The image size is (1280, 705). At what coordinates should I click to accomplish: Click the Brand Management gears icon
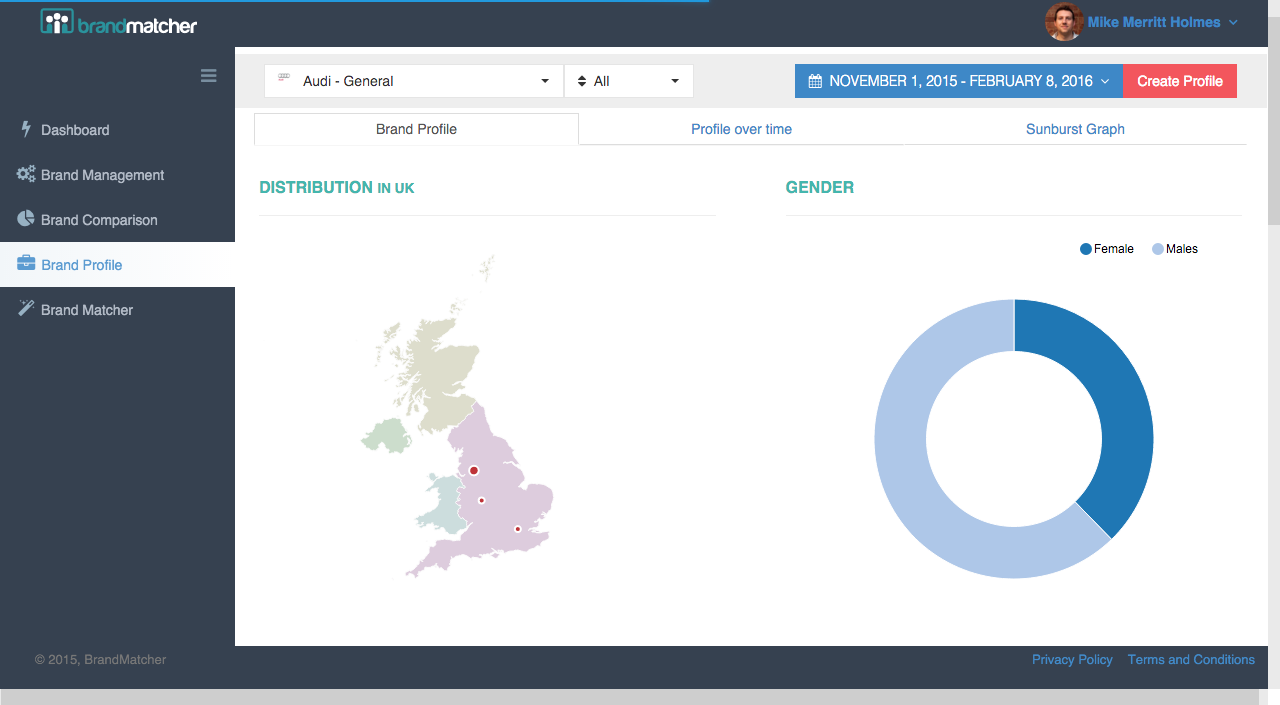(26, 174)
